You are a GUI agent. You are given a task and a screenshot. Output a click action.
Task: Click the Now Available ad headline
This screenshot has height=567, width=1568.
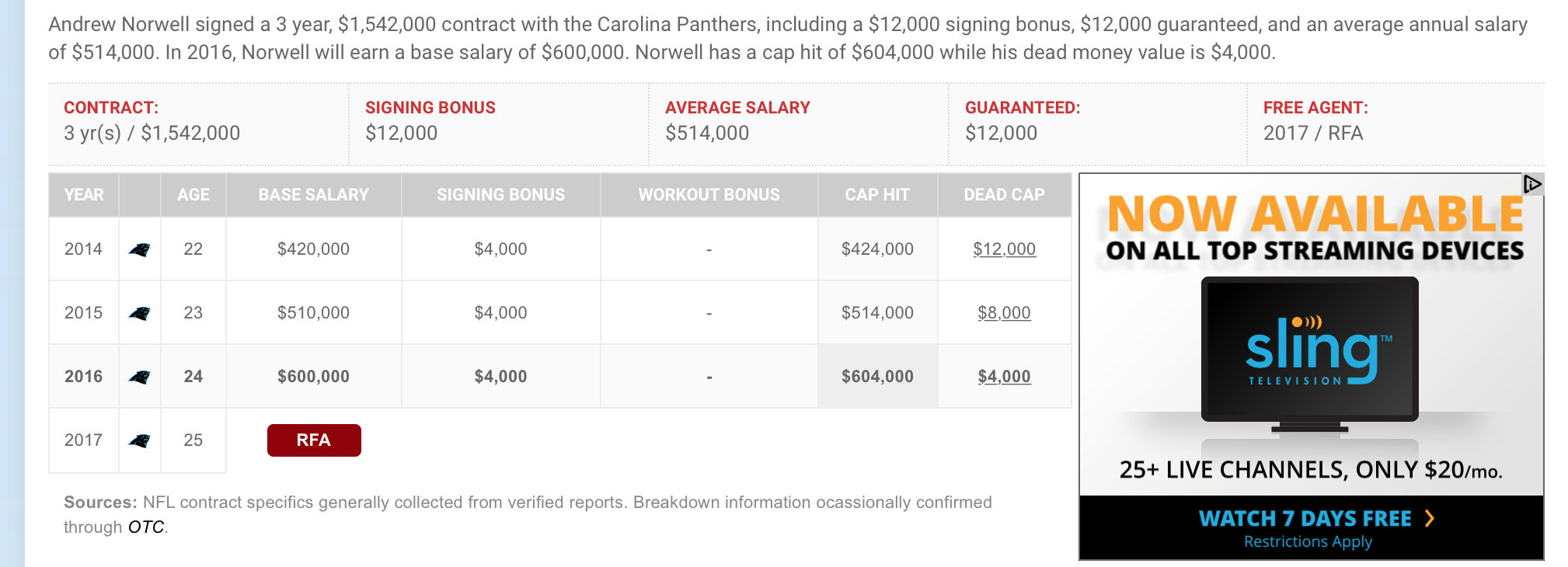click(1315, 214)
